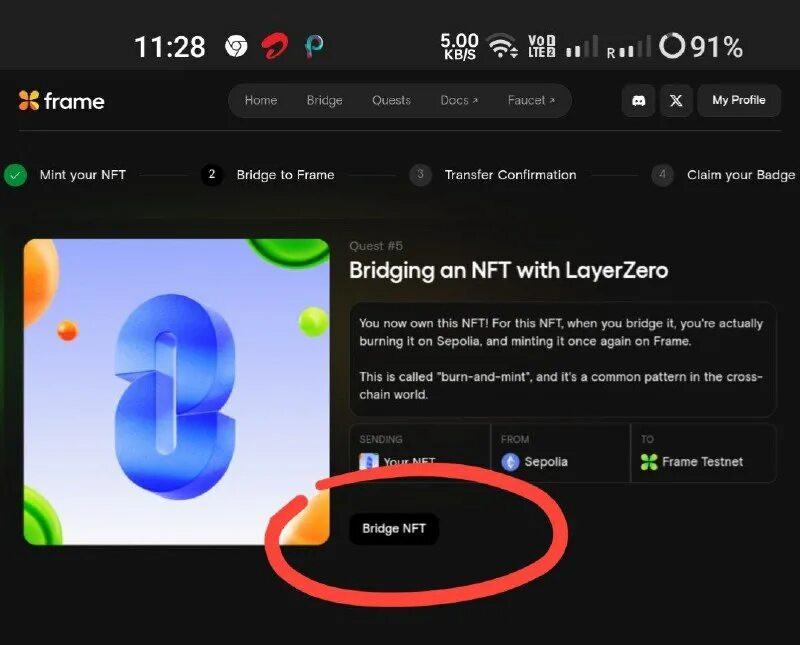Click the Bridge NFT button
800x645 pixels.
tap(394, 529)
